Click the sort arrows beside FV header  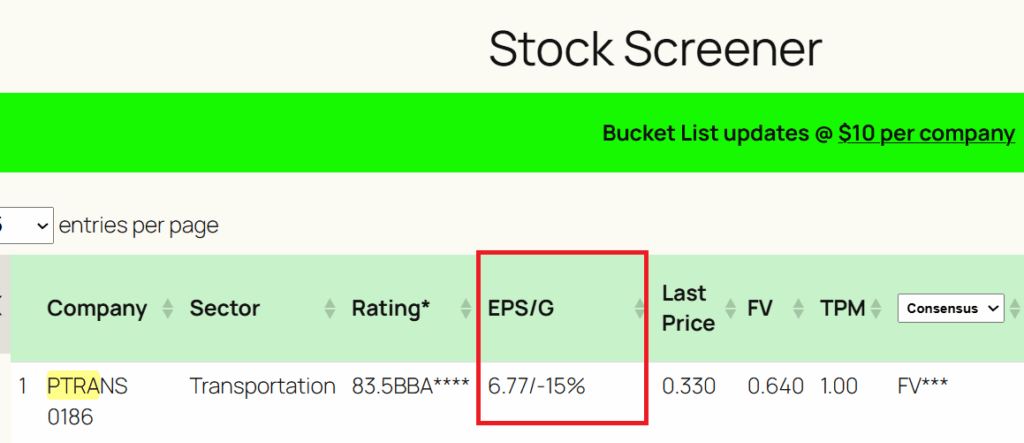point(796,309)
